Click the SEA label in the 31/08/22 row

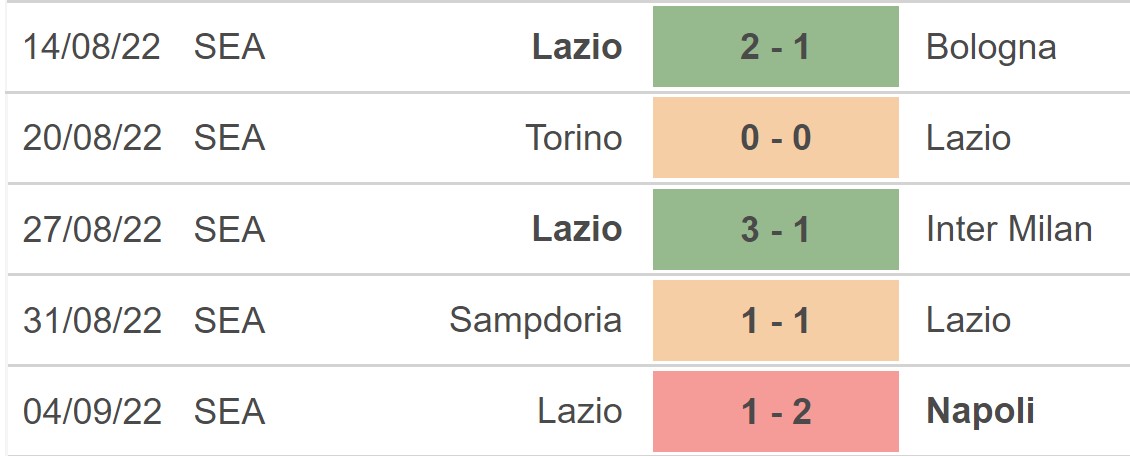click(230, 320)
